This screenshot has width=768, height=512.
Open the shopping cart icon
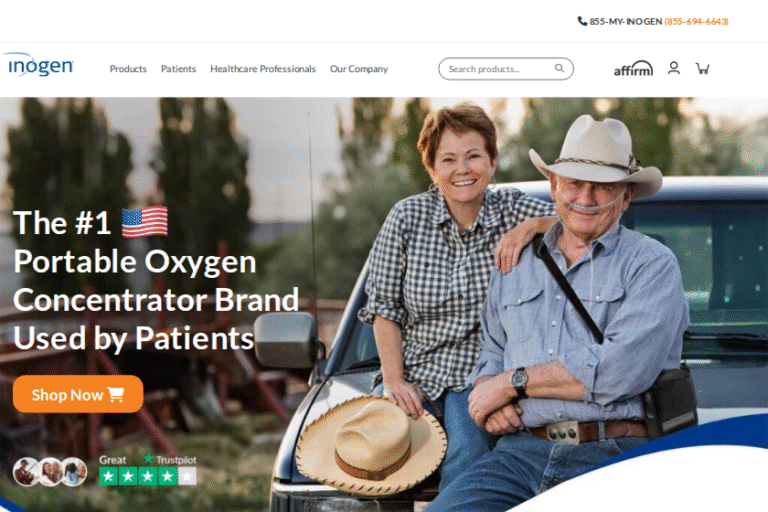pos(703,68)
